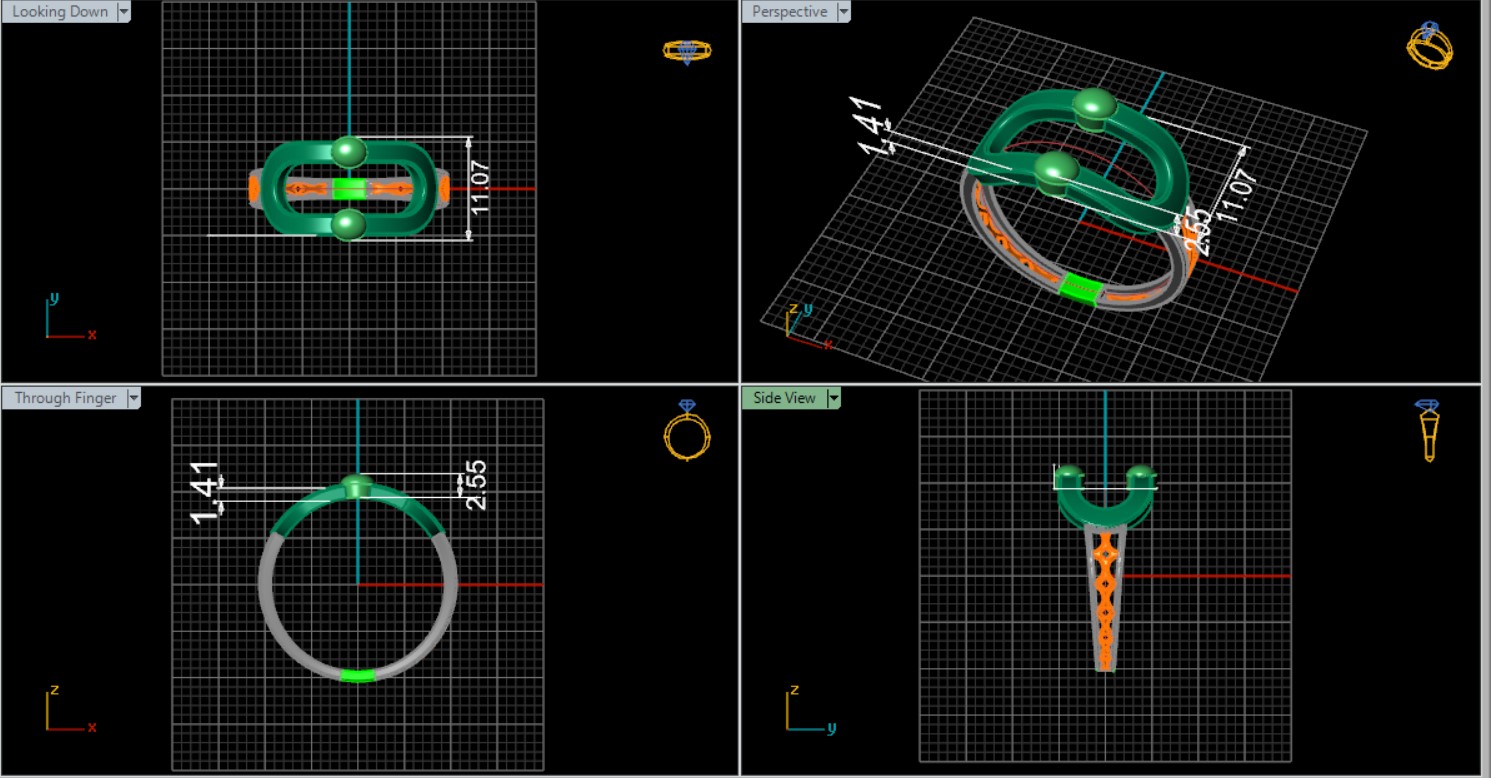Activate the Looking Down viewport title
The image size is (1491, 778).
click(60, 12)
